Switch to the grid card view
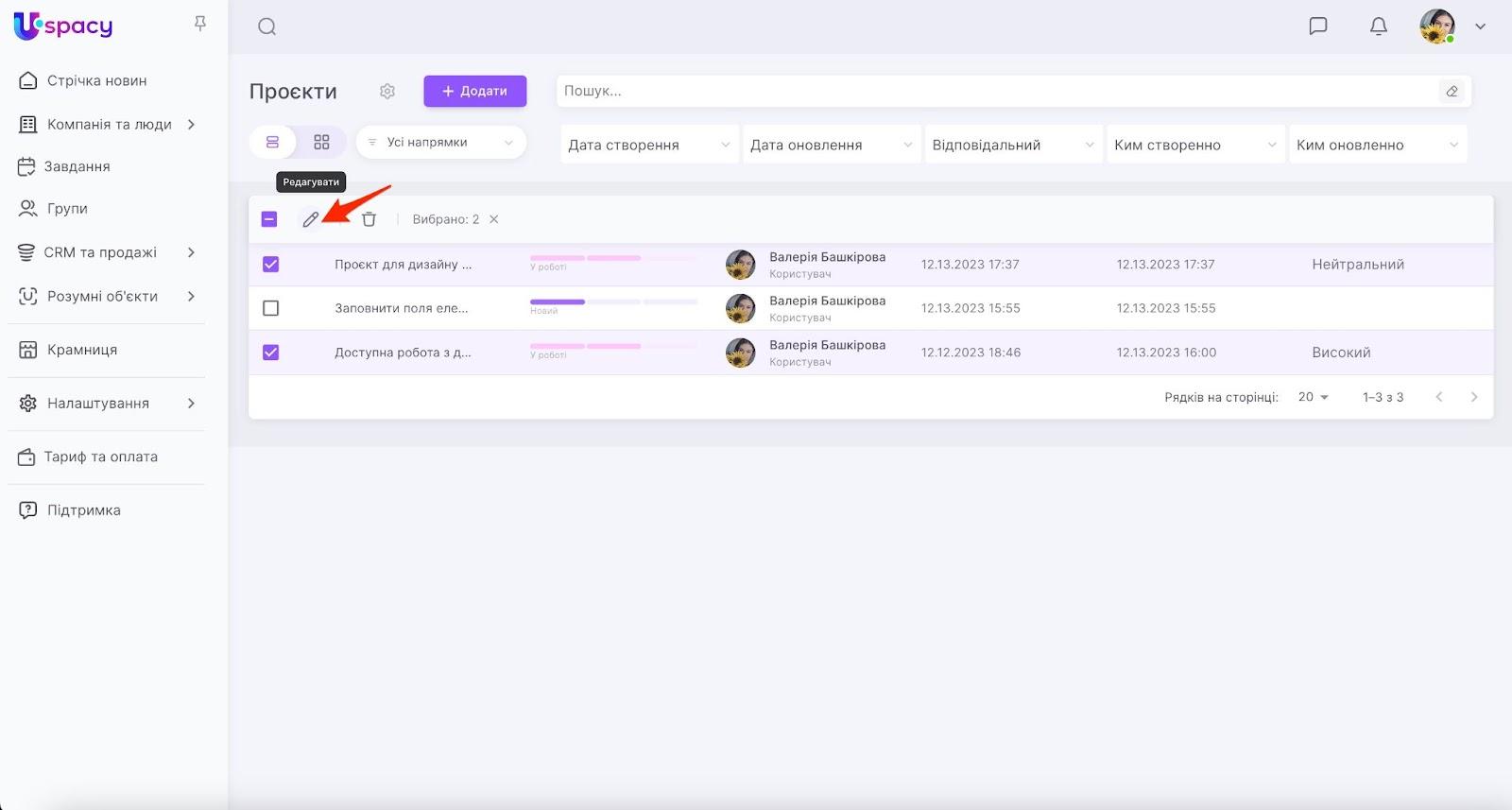 (321, 142)
